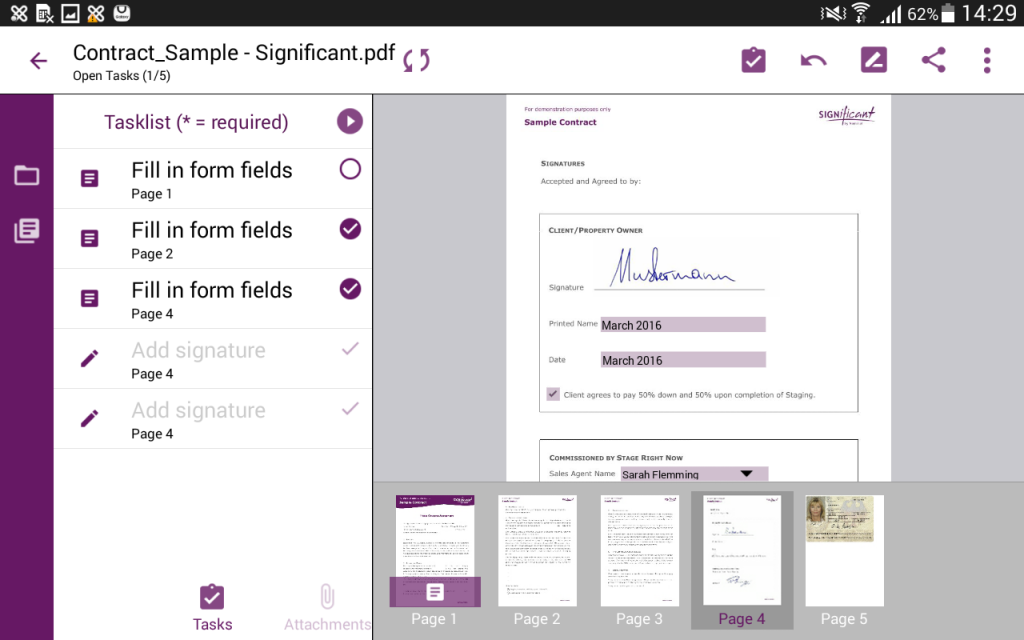Undo the last document change
The height and width of the screenshot is (640, 1024).
tap(813, 59)
